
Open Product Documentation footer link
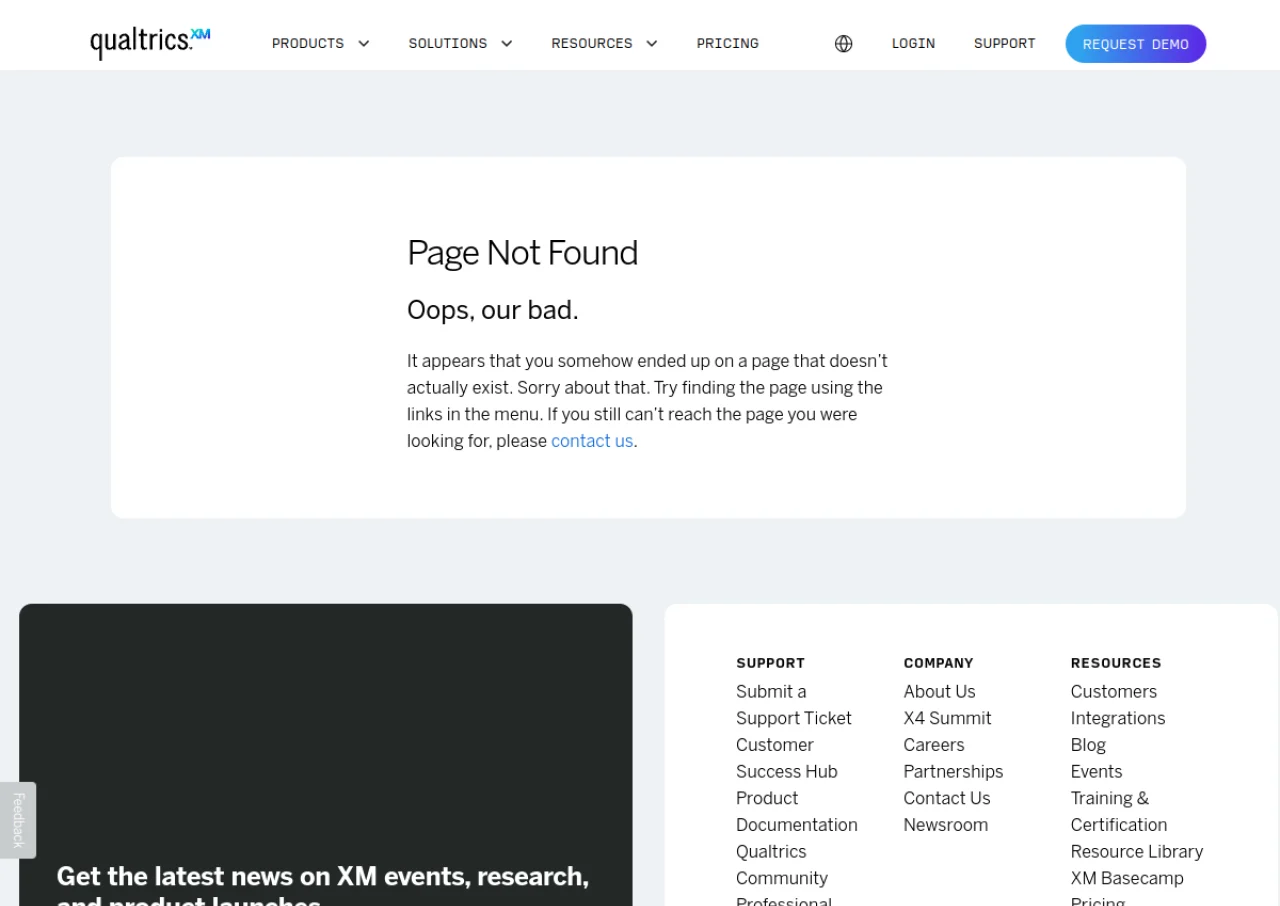797,811
